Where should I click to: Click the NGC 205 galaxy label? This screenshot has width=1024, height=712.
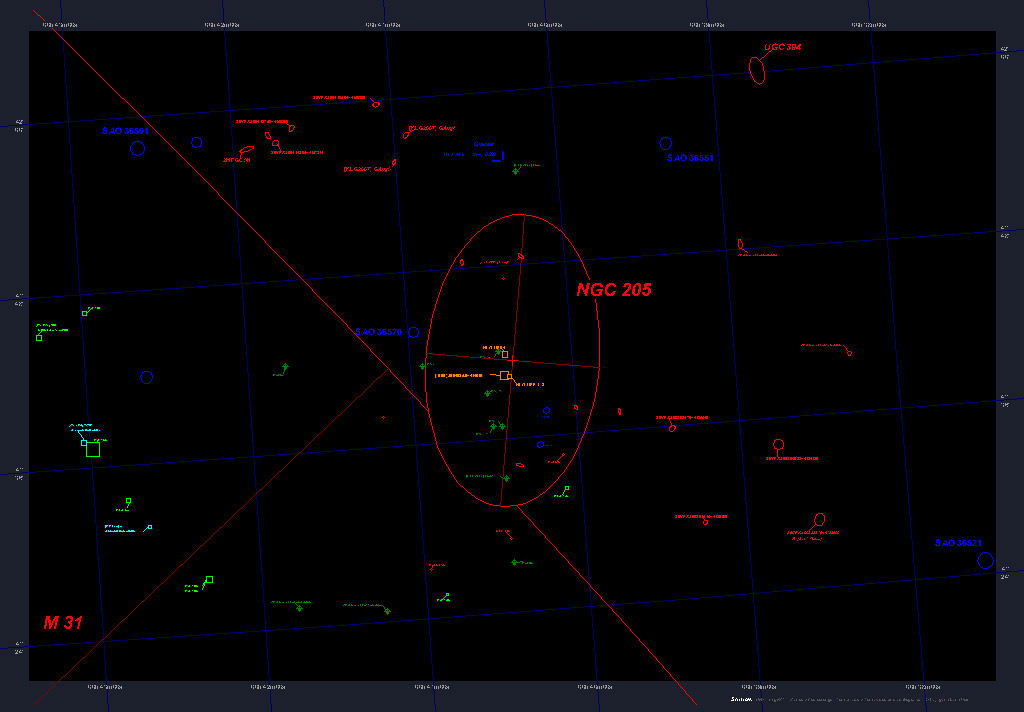click(613, 290)
